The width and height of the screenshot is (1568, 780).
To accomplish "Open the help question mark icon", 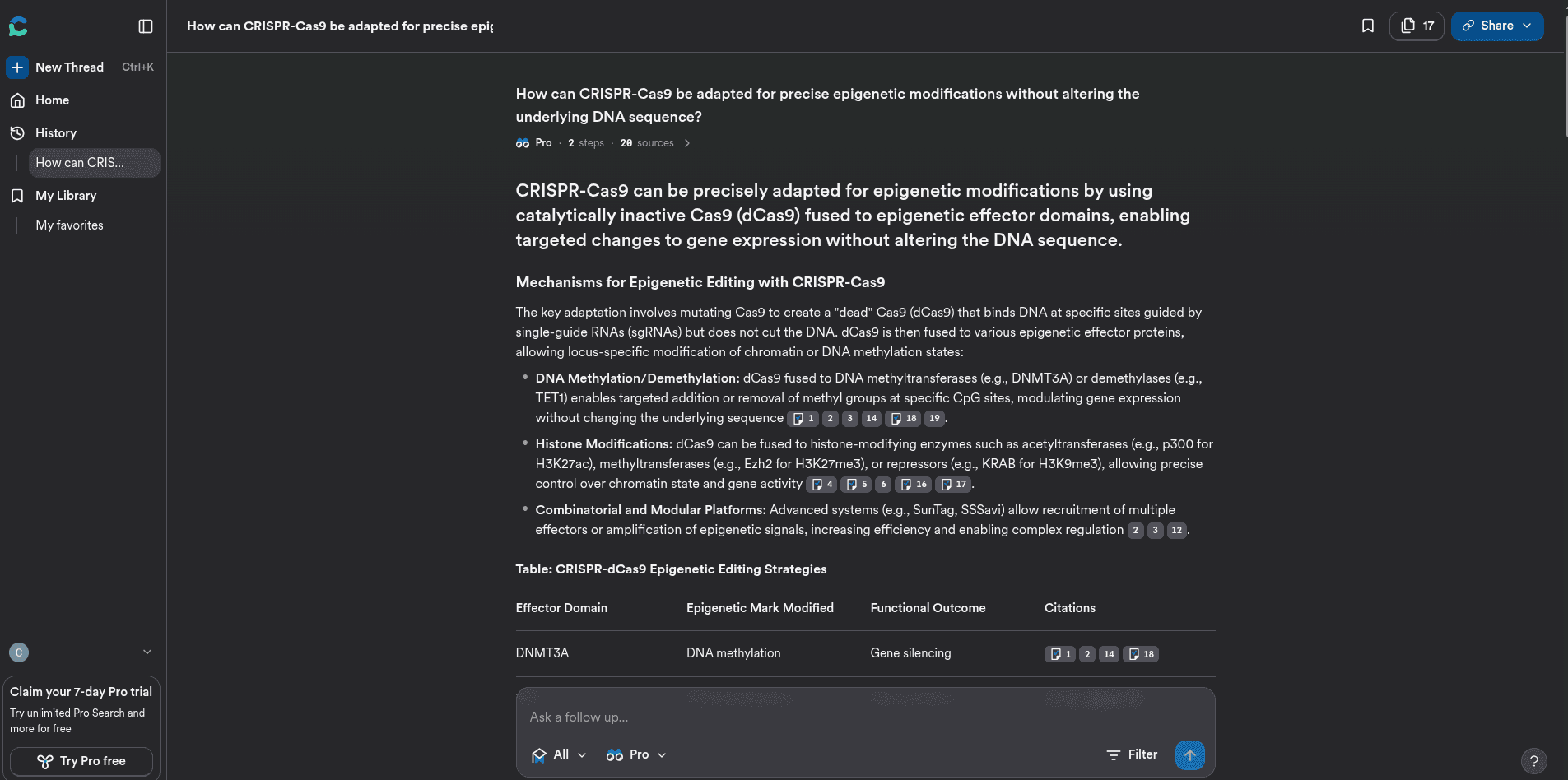I will click(x=1533, y=761).
